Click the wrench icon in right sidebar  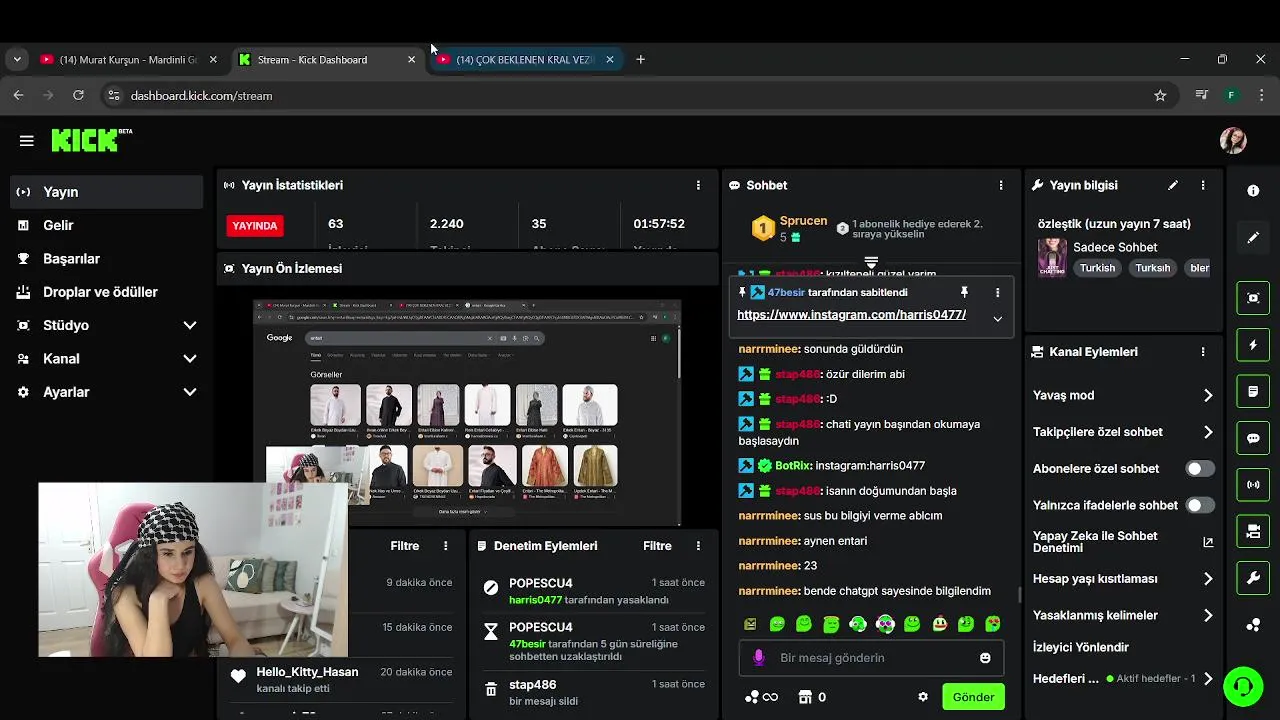pos(1253,578)
